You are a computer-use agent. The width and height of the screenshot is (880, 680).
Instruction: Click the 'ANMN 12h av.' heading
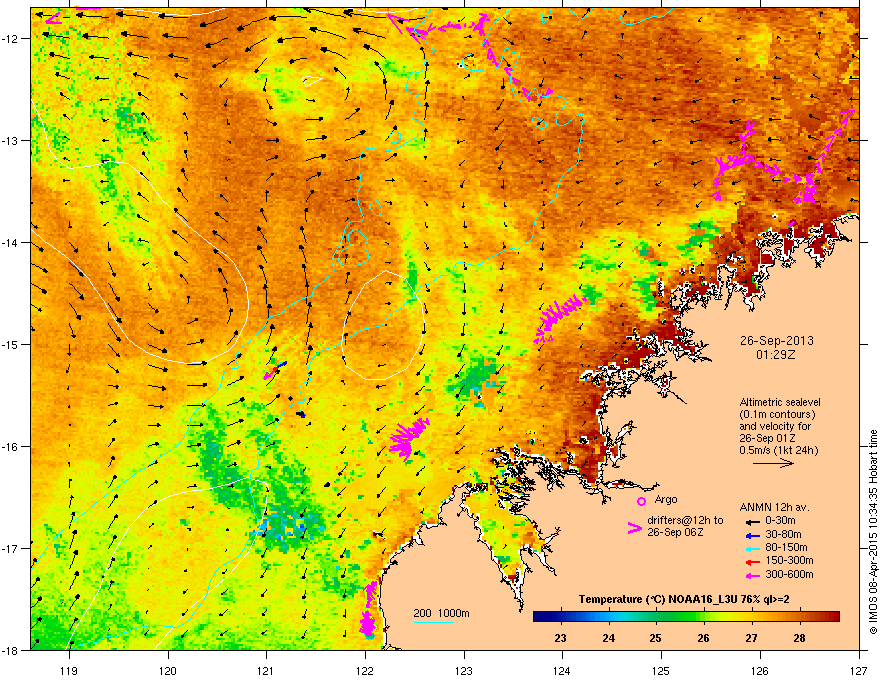point(774,507)
